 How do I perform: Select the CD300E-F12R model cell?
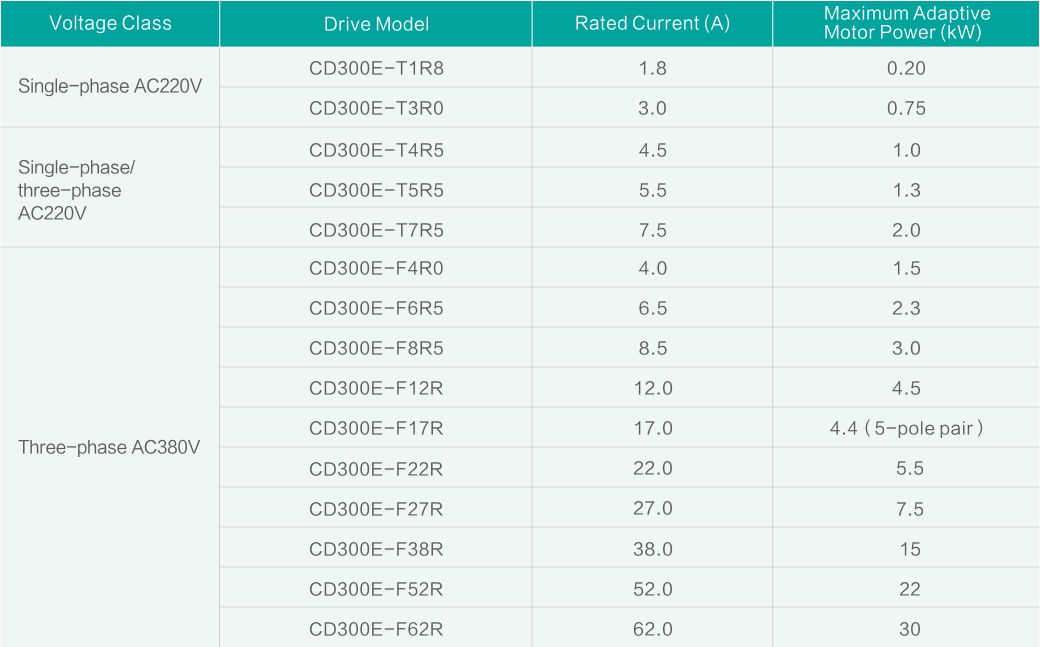[376, 388]
